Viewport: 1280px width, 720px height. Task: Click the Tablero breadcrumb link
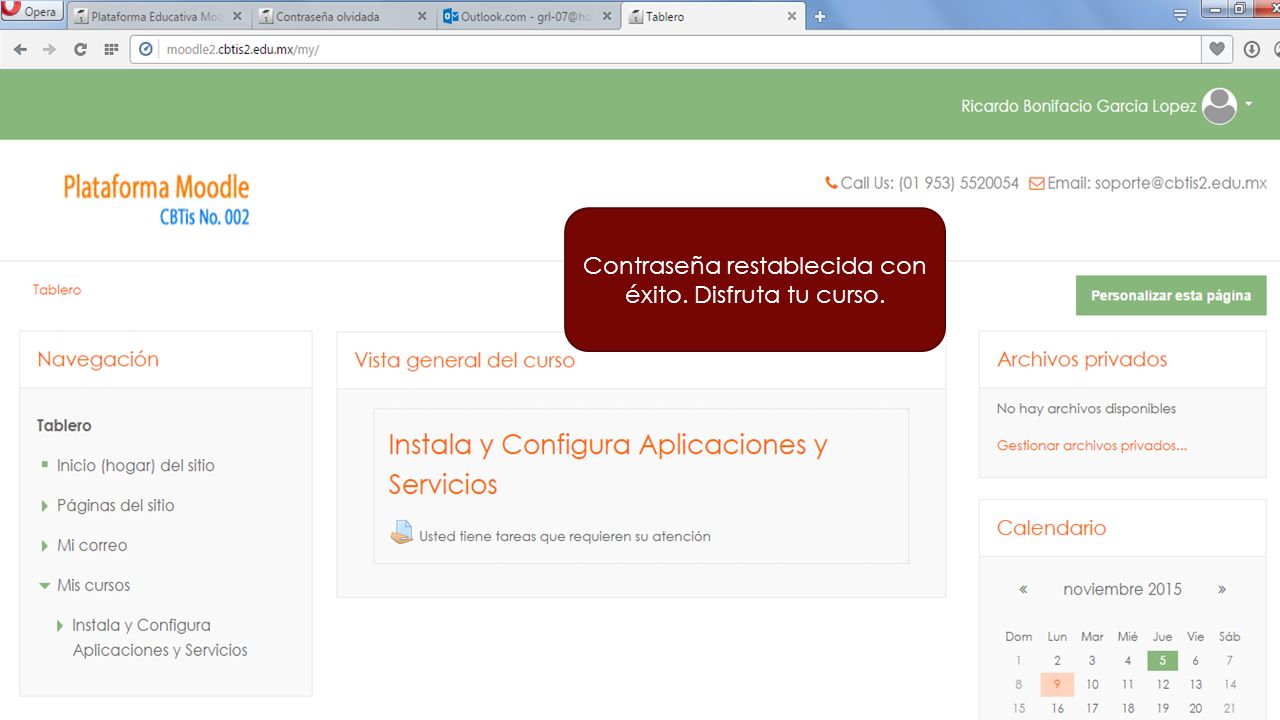click(57, 290)
